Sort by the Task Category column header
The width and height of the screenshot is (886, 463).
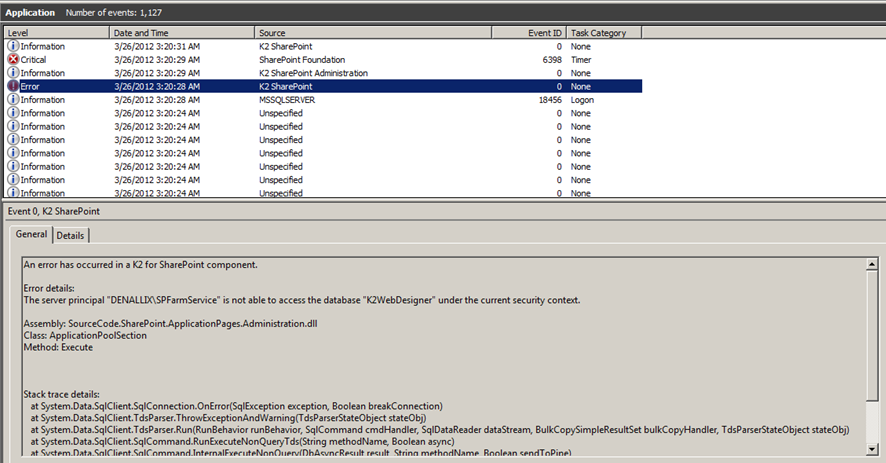point(604,33)
